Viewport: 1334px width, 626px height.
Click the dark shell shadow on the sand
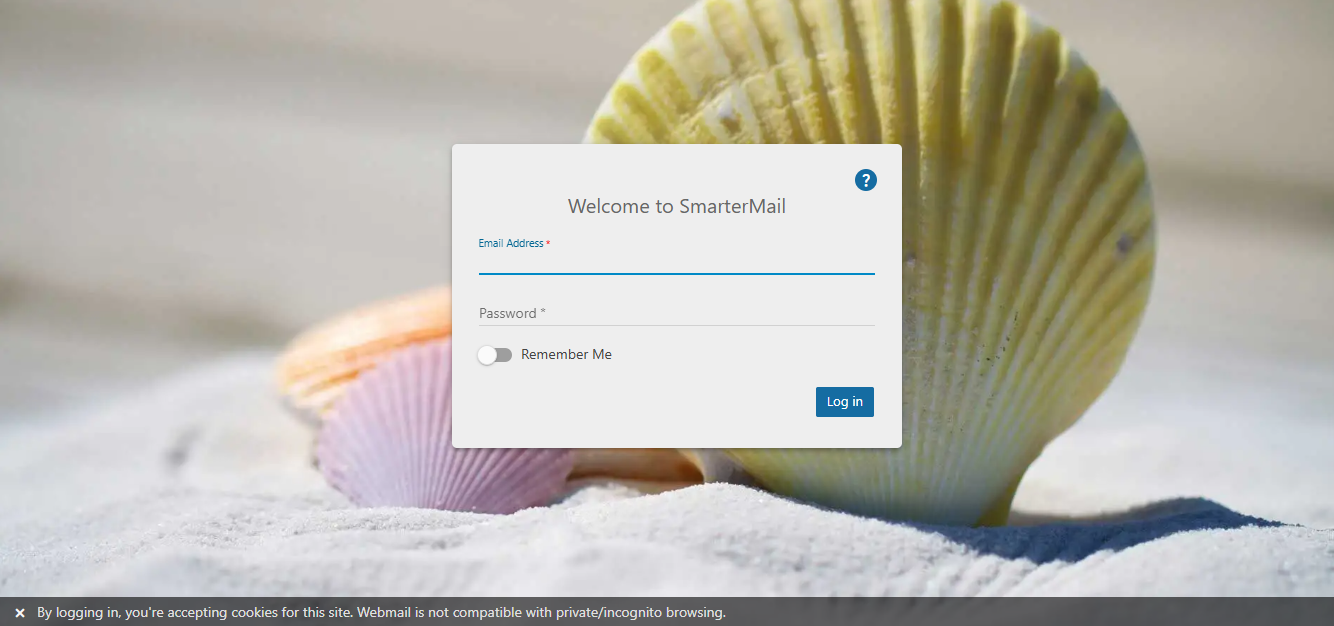[1100, 535]
